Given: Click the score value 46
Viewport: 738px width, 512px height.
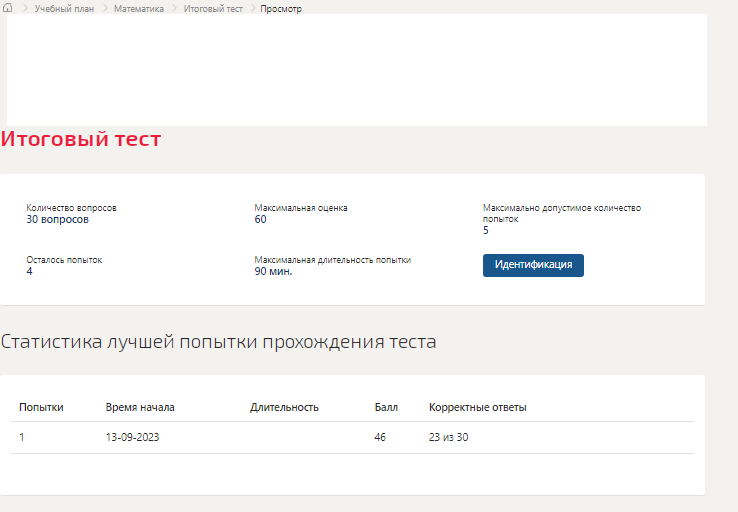Looking at the screenshot, I should [380, 437].
